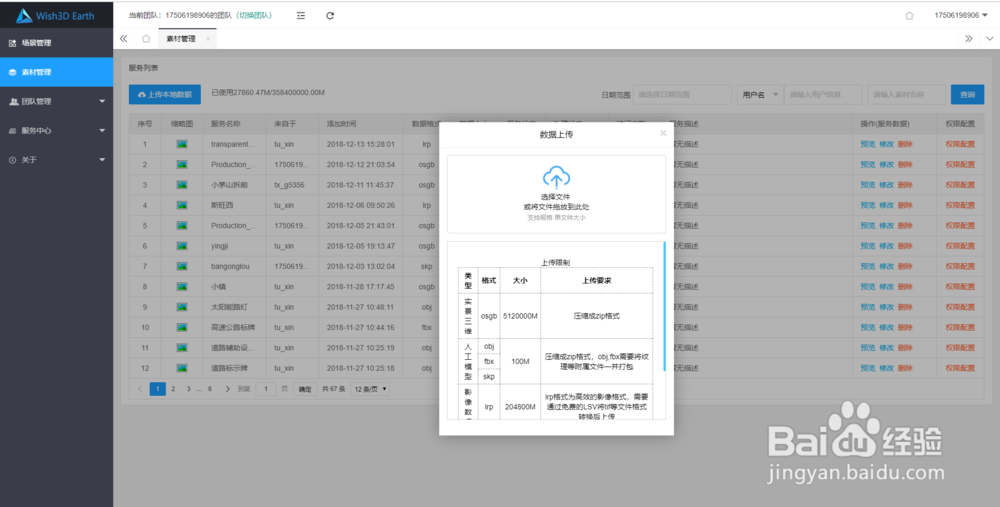Expand 服务中心 sidebar menu
This screenshot has width=1000, height=507.
(x=57, y=131)
